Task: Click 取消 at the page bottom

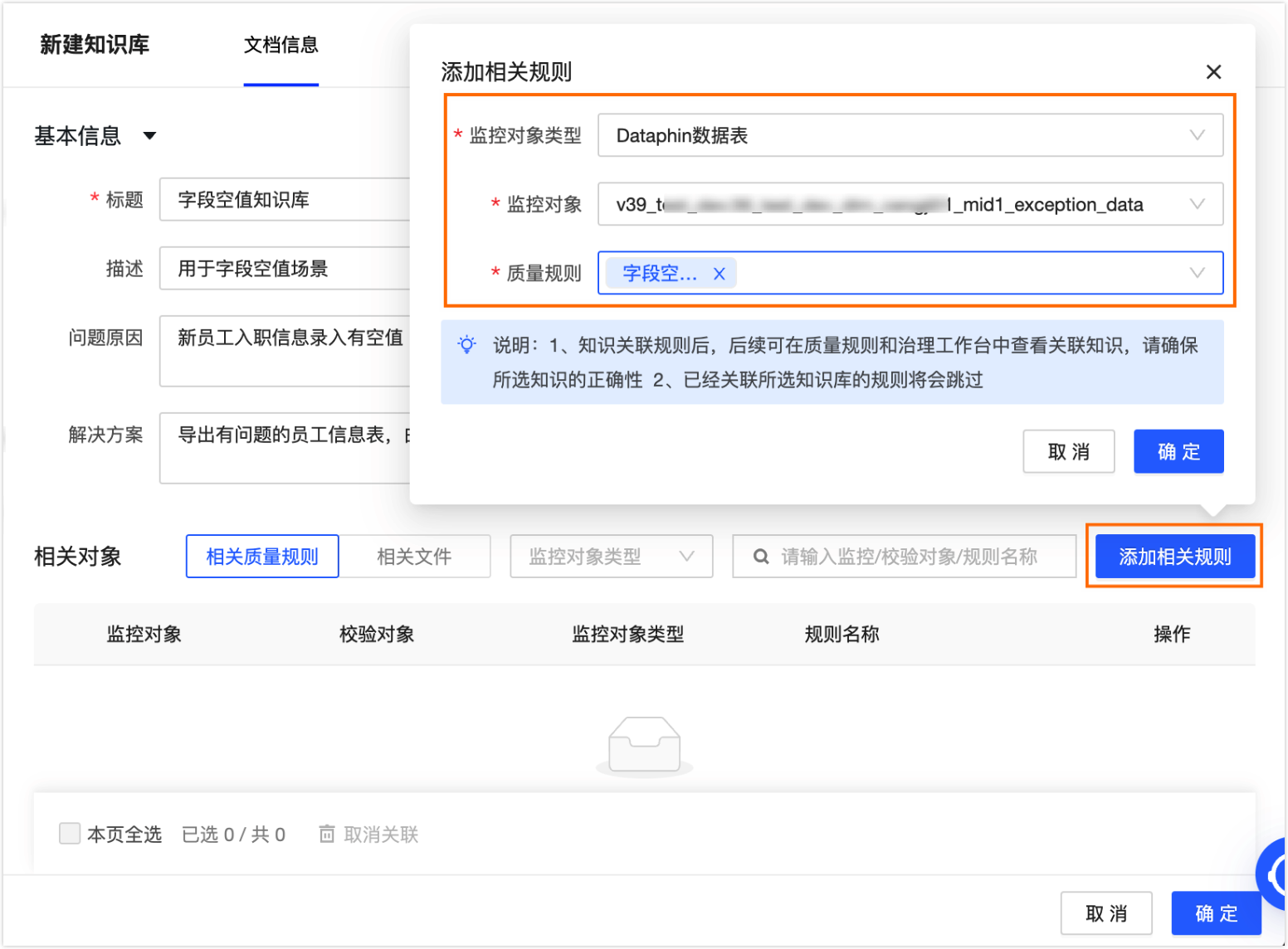Action: 1106,913
